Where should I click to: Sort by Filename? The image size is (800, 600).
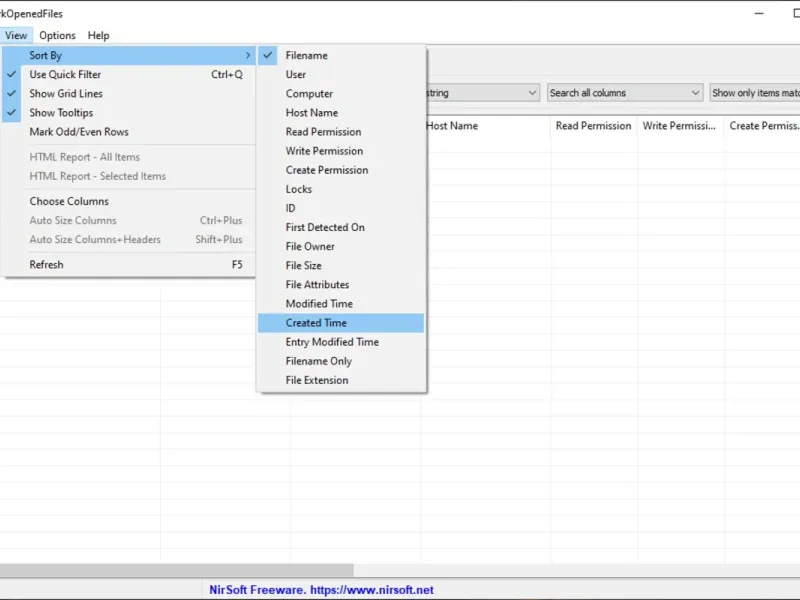coord(341,56)
